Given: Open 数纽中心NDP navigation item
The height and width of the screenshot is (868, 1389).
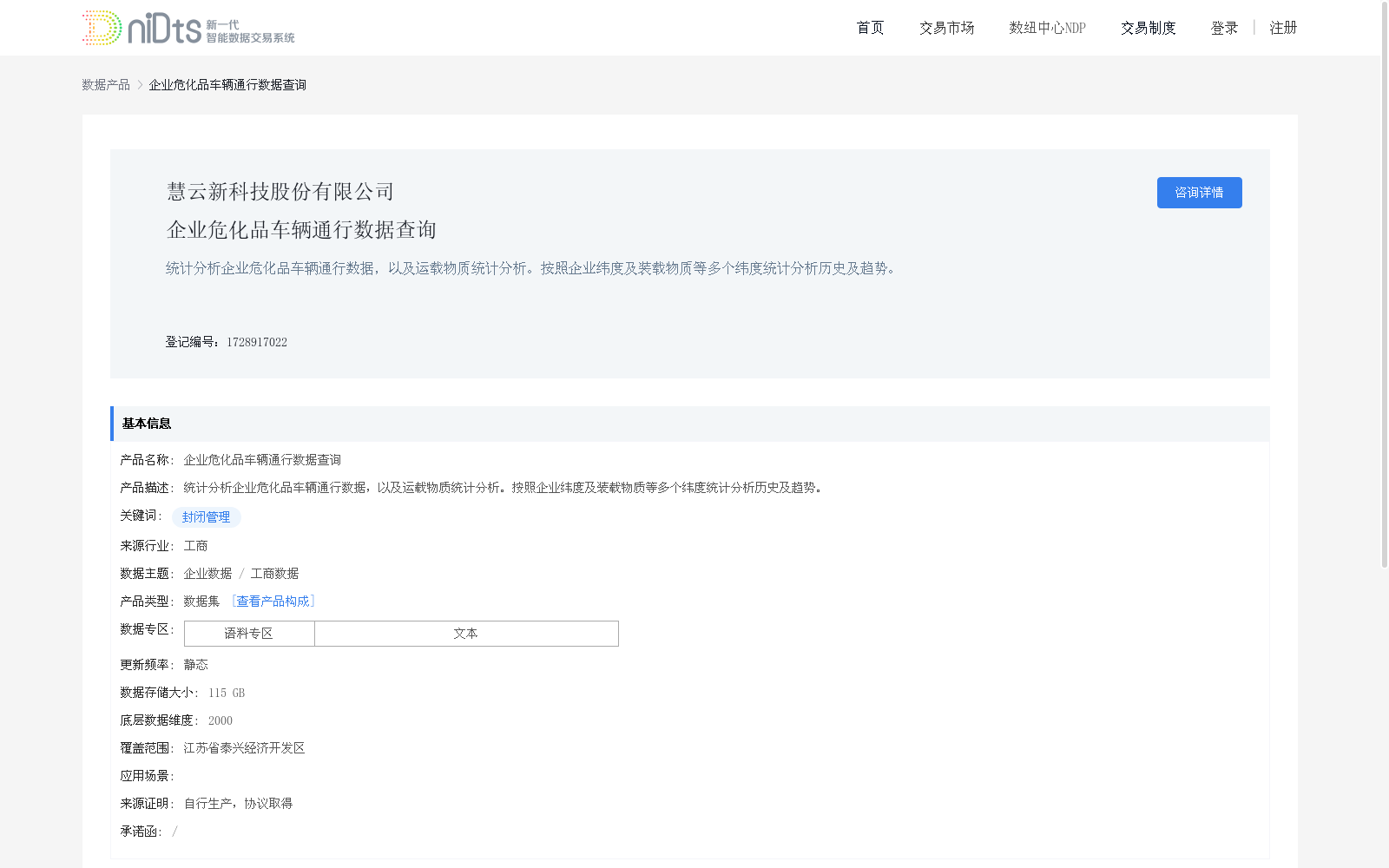Looking at the screenshot, I should 1047,28.
